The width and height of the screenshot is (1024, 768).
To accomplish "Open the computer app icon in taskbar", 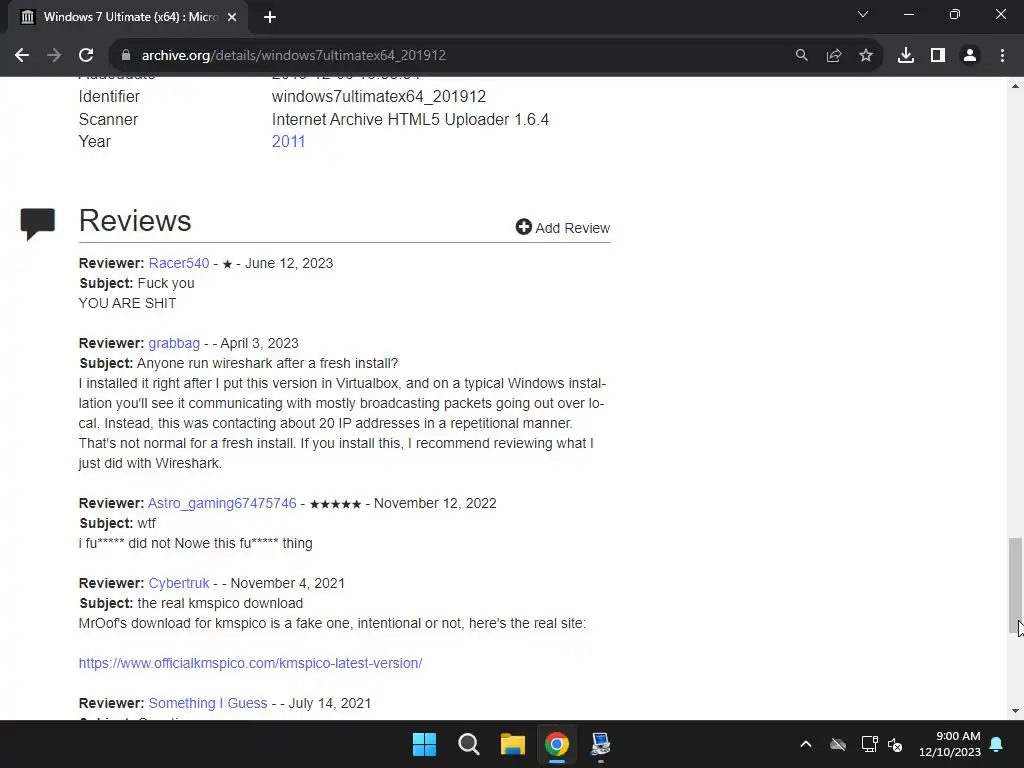I will 600,744.
